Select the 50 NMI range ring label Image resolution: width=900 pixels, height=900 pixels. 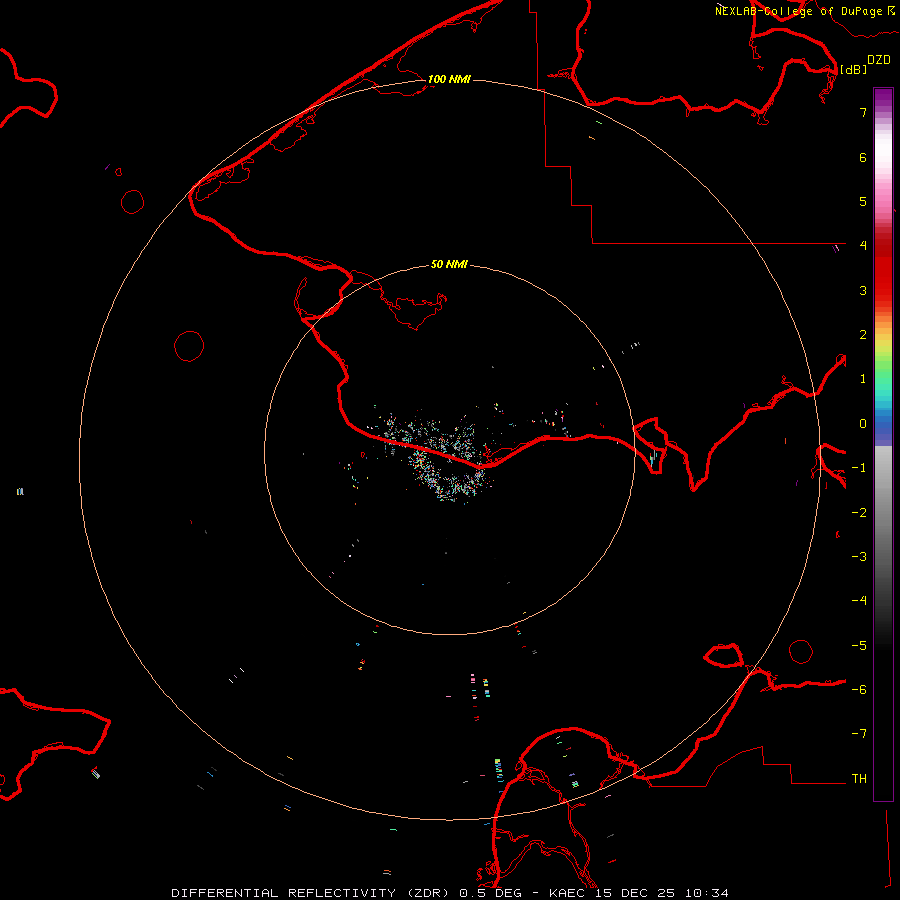coord(449,265)
